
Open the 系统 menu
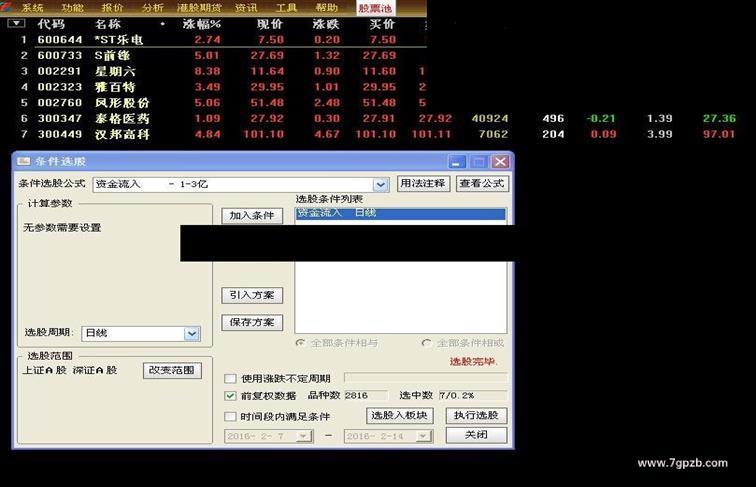(33, 8)
